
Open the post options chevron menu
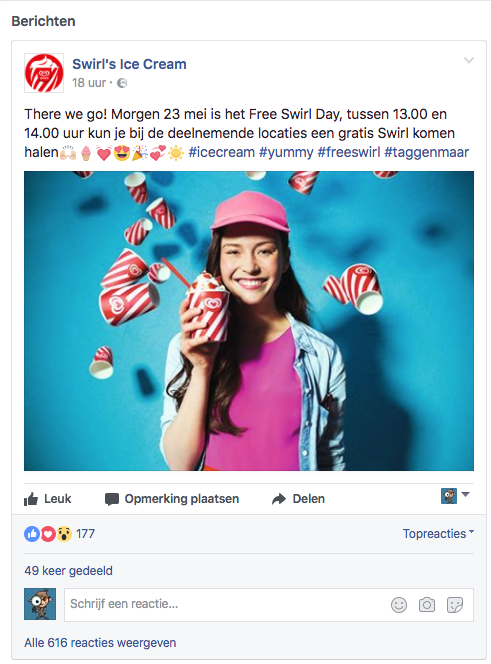(x=469, y=60)
